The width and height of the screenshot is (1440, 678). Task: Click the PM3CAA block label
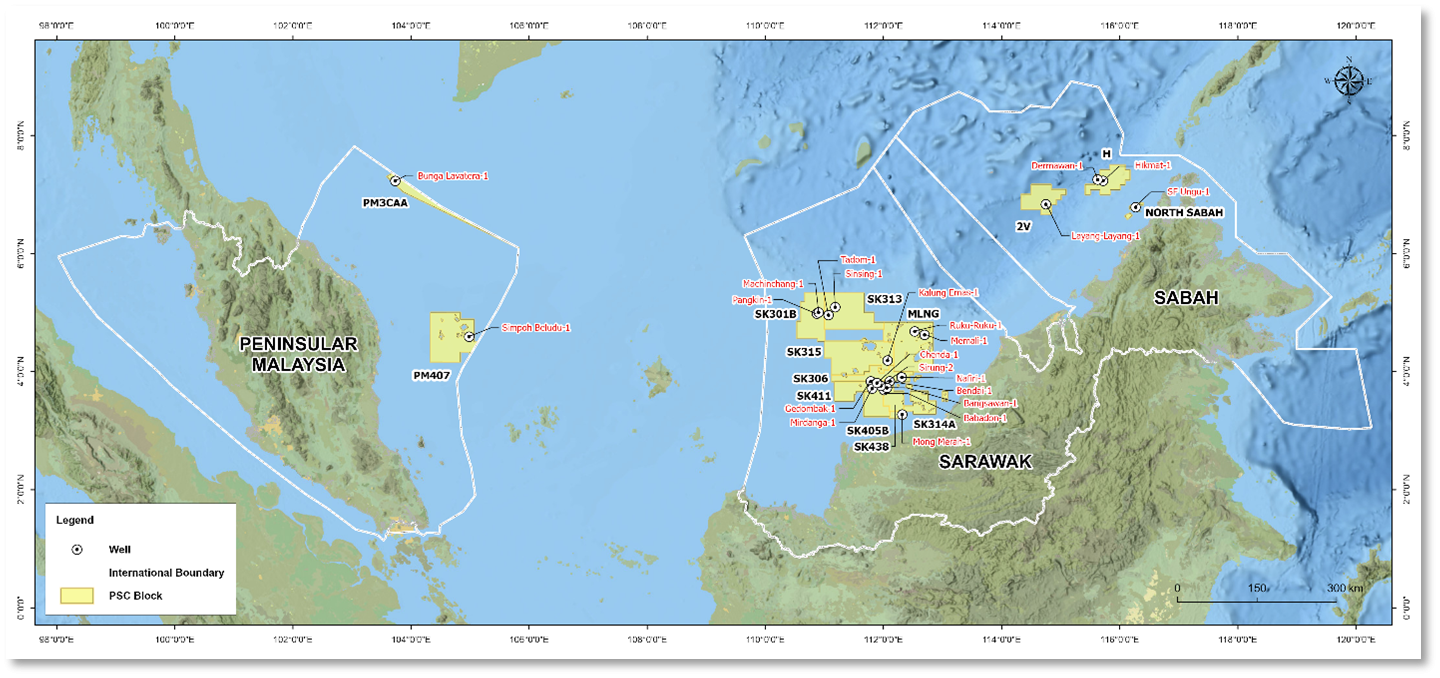pyautogui.click(x=383, y=202)
